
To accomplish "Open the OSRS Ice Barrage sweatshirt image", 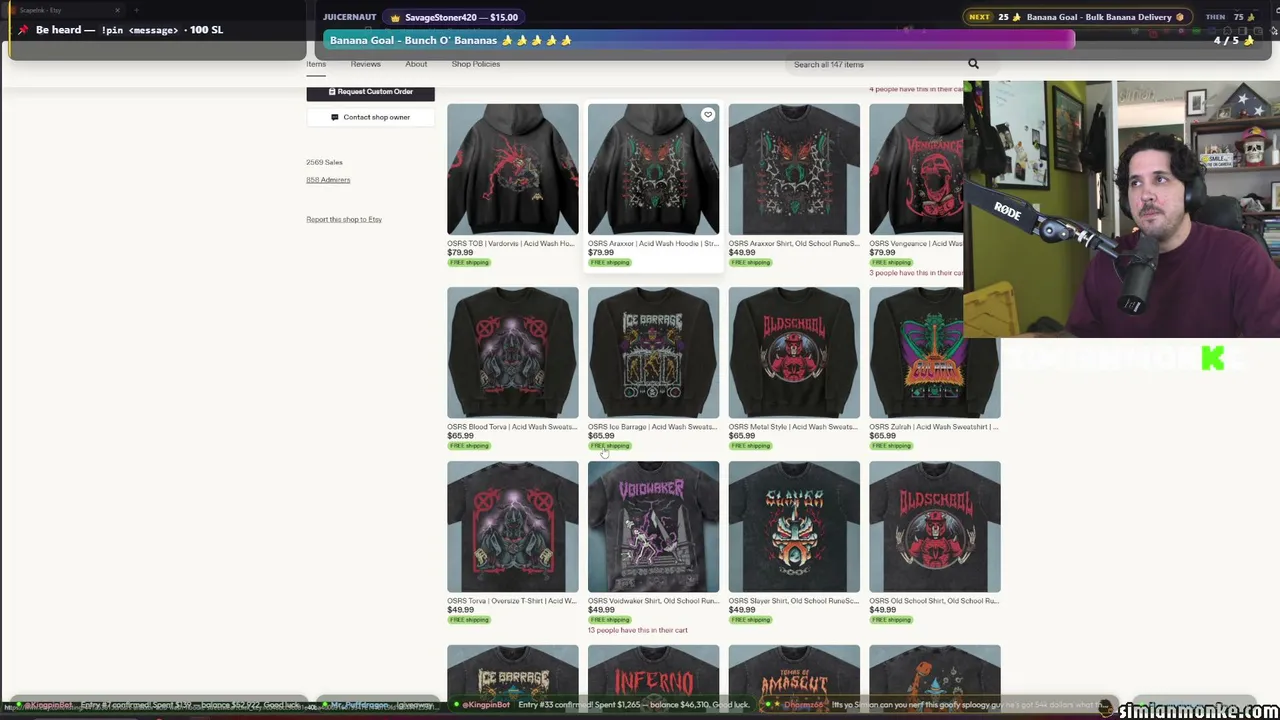I will [x=654, y=353].
